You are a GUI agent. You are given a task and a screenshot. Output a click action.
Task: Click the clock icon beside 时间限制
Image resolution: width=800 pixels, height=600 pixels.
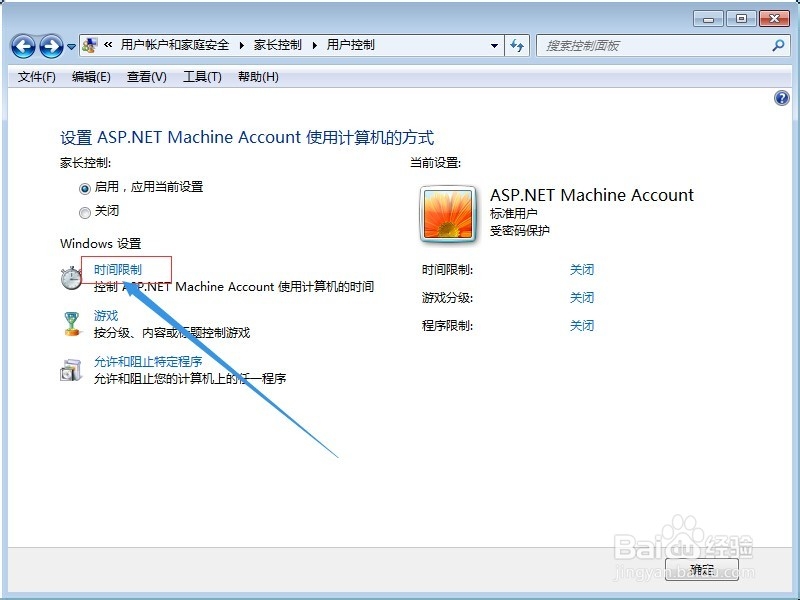coord(71,276)
